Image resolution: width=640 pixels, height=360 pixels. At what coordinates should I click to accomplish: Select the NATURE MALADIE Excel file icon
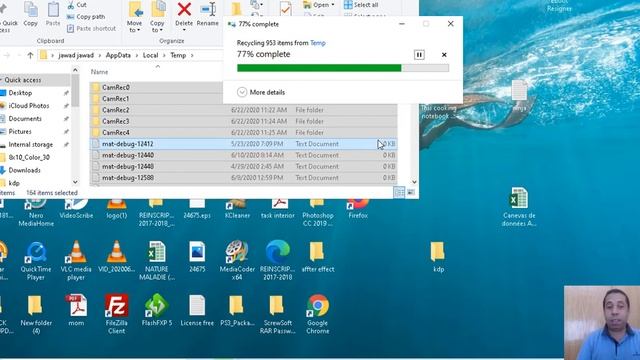coord(157,260)
